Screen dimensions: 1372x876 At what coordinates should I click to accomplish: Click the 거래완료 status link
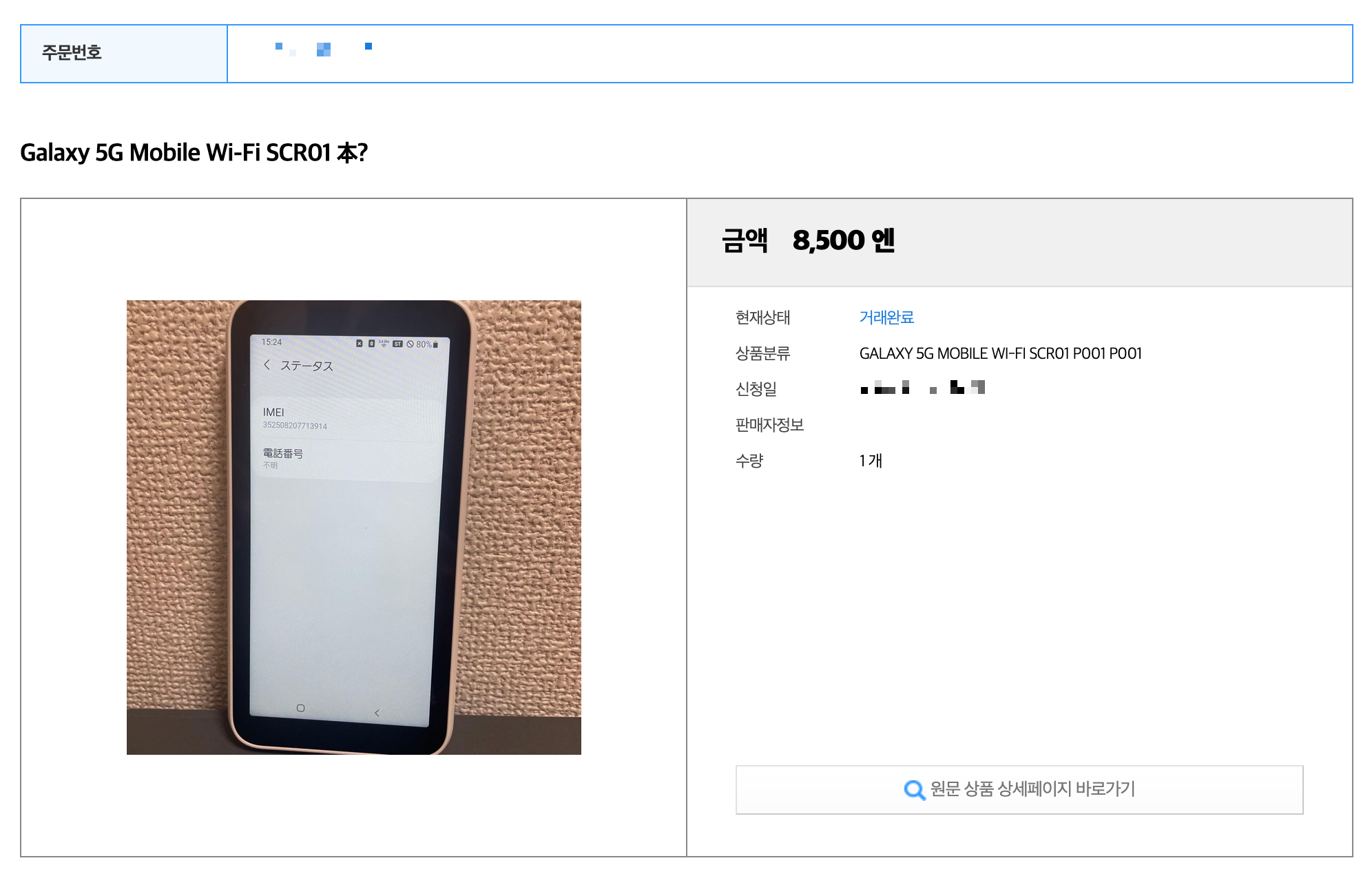[x=886, y=317]
